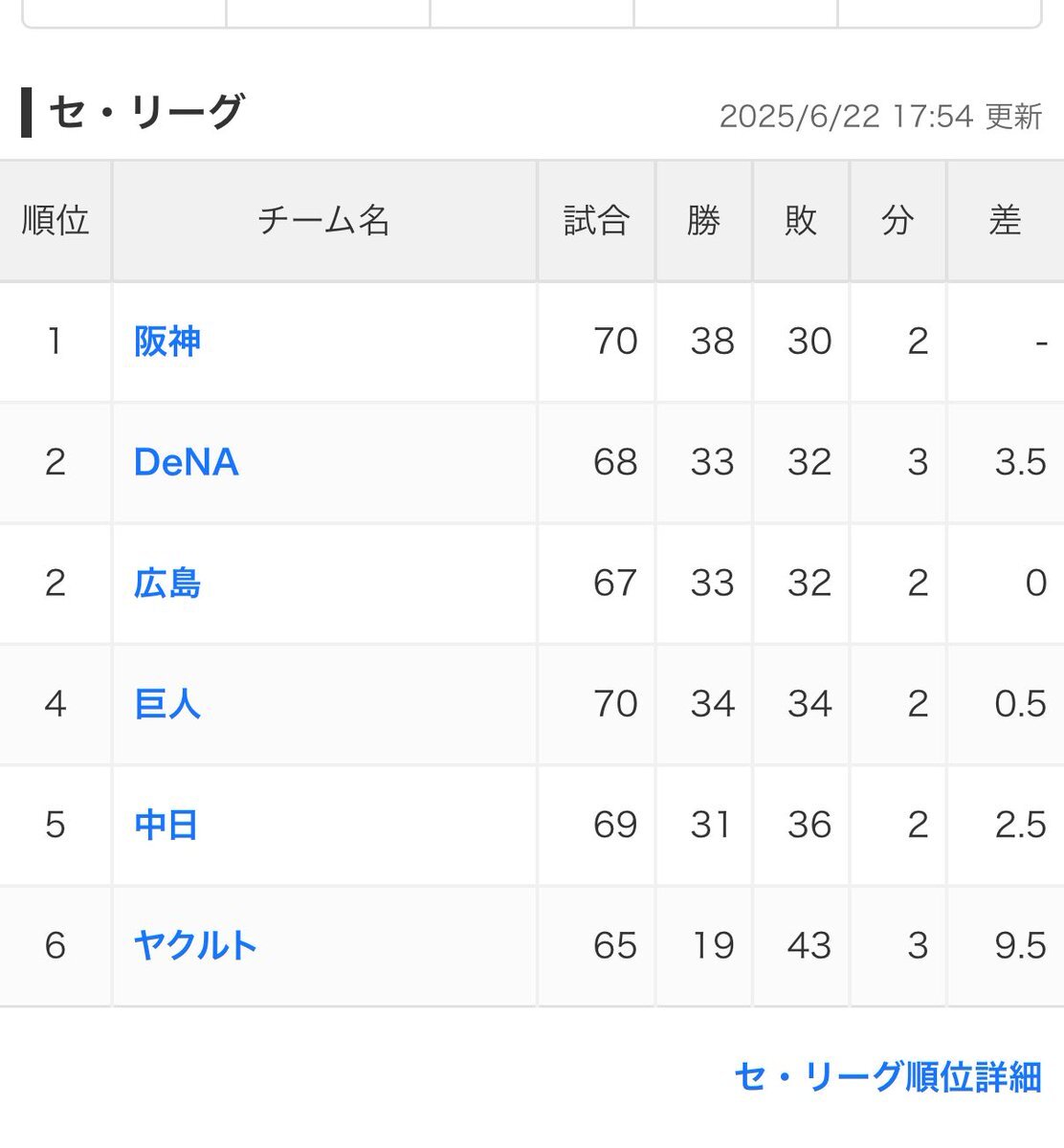Open セ・リーグ順位詳細 link

(x=888, y=1077)
